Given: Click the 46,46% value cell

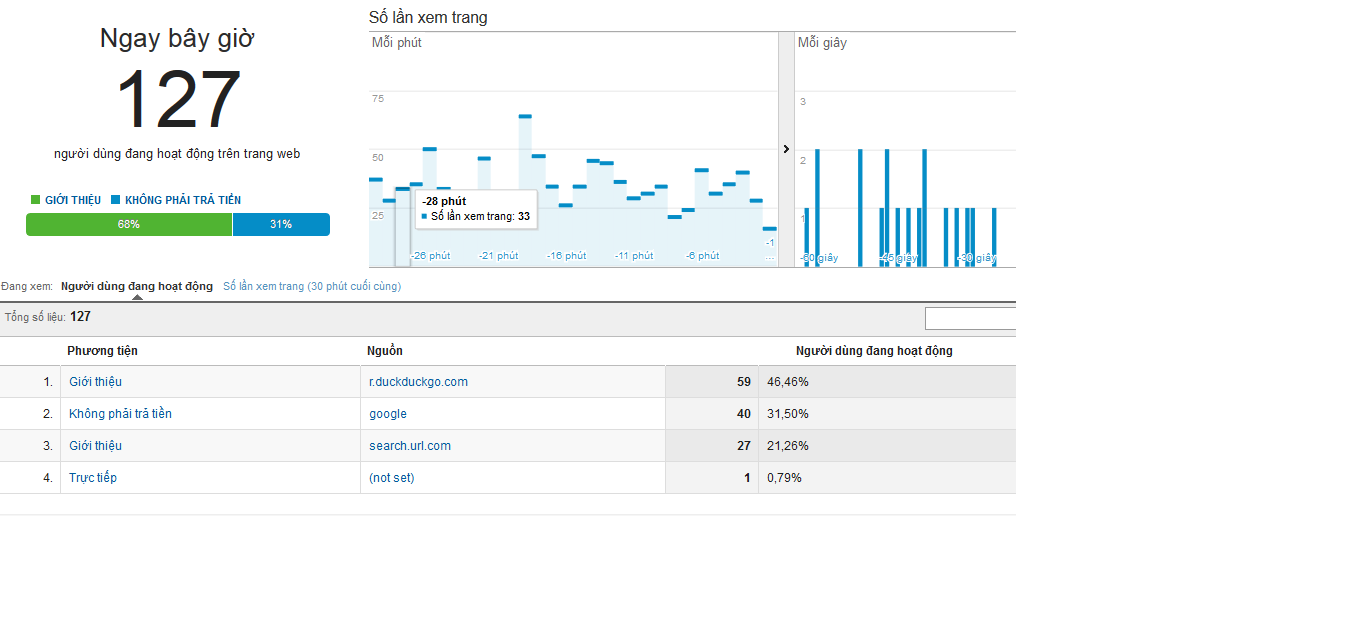Looking at the screenshot, I should 887,382.
